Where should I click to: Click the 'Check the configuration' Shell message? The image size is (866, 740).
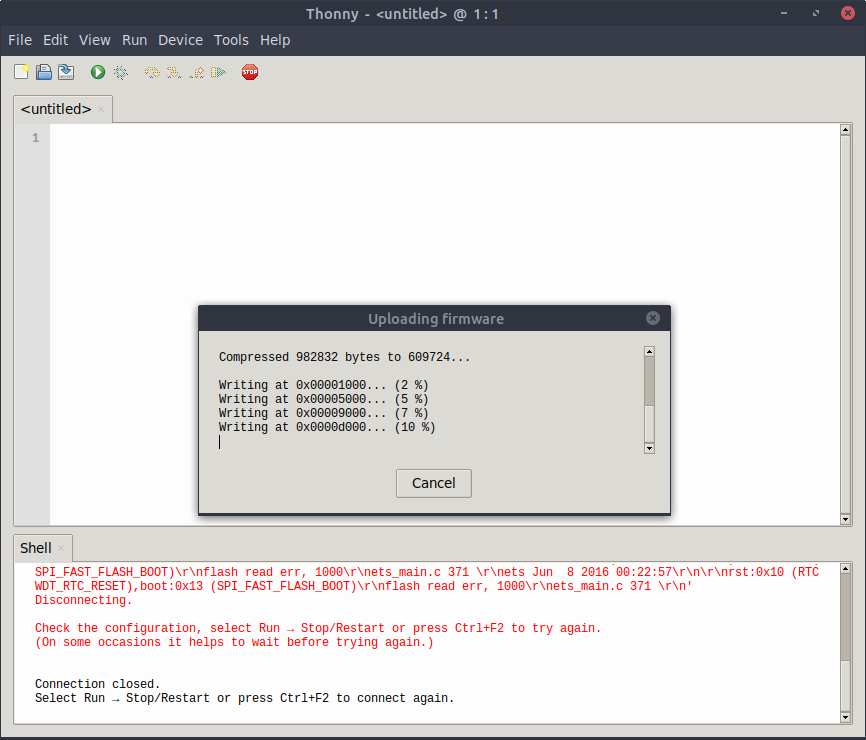318,628
